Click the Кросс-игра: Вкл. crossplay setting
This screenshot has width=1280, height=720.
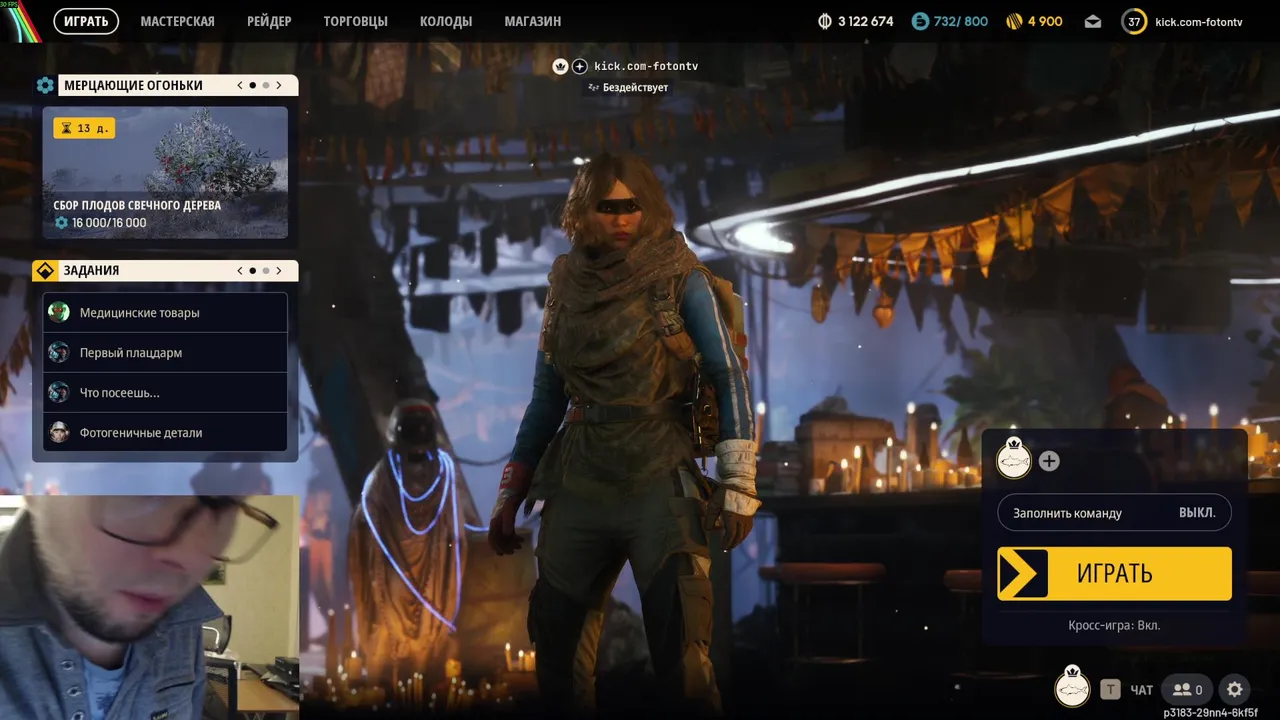pos(1114,625)
